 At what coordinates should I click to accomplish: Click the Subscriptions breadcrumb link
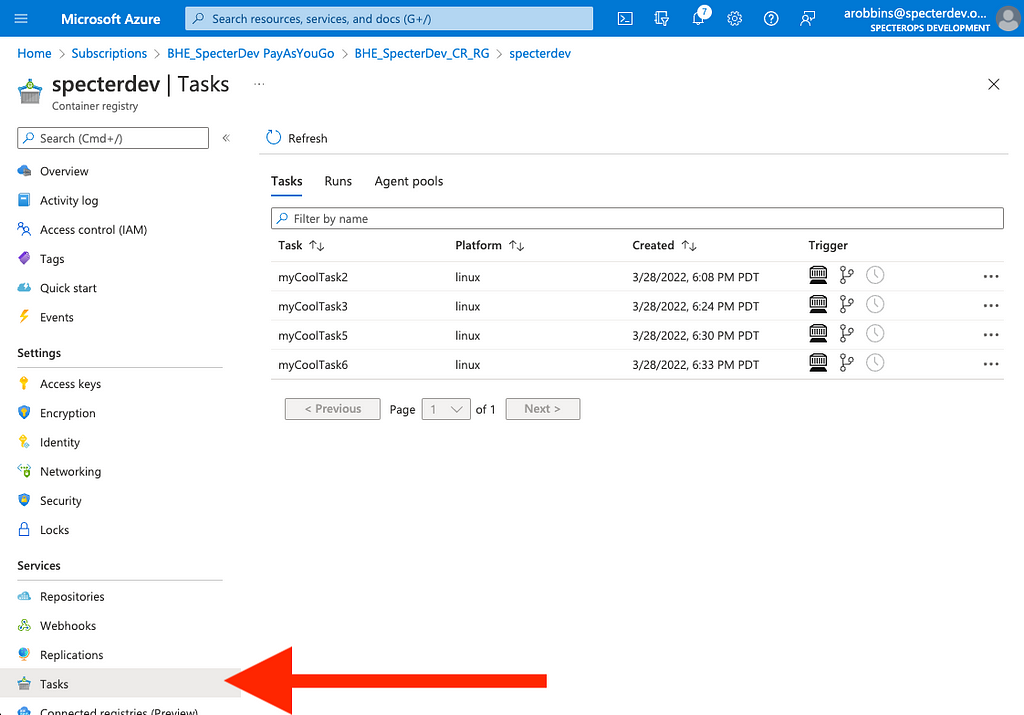point(109,54)
